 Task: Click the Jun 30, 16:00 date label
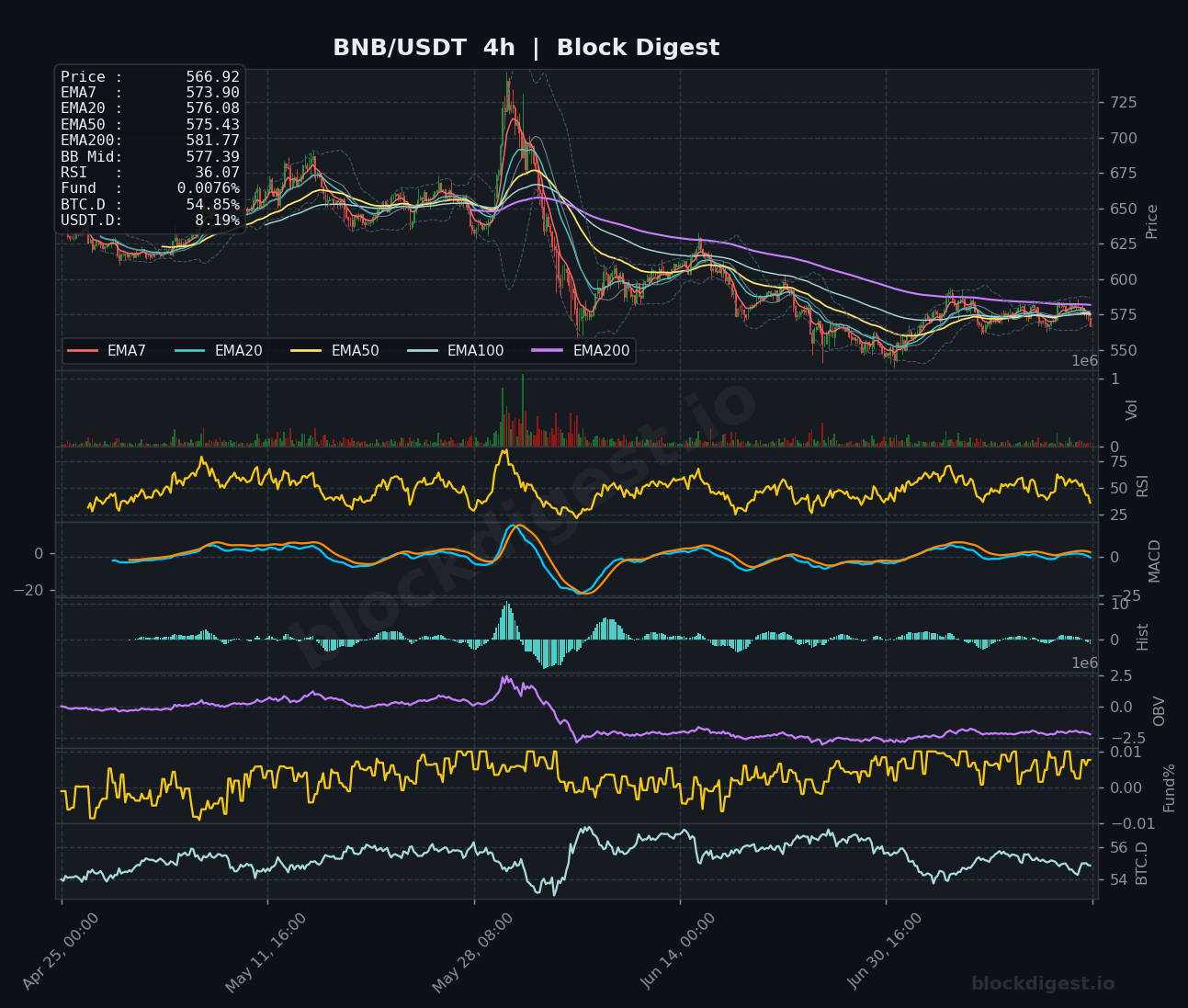(x=884, y=952)
